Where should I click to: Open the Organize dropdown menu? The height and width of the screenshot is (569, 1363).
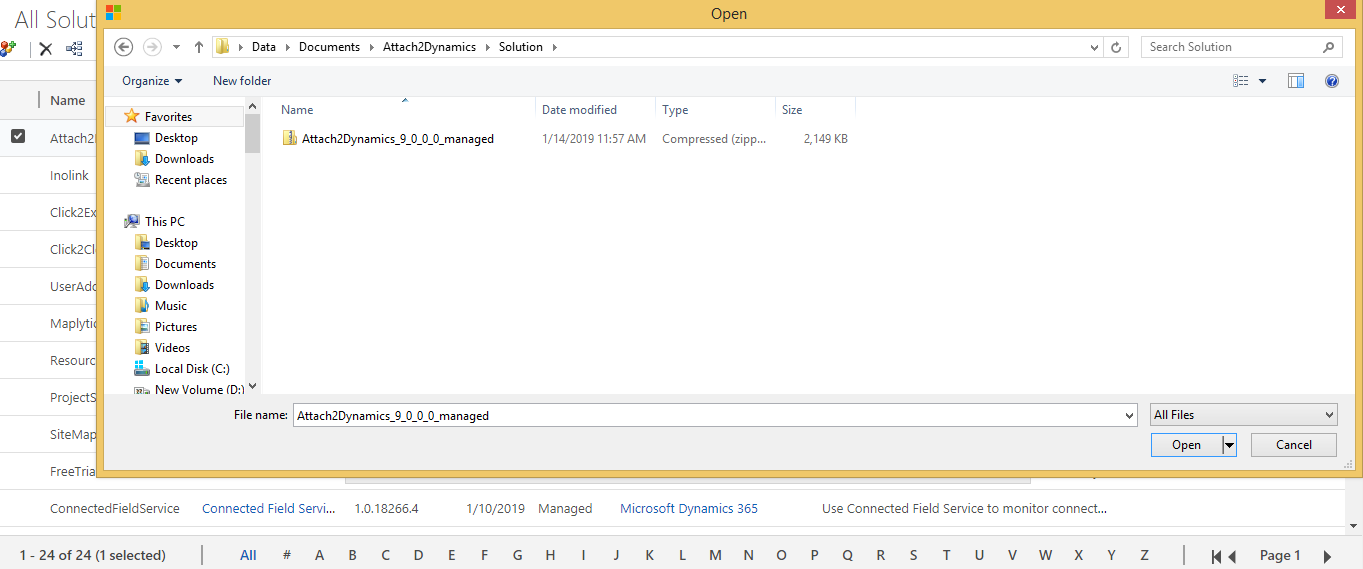click(152, 81)
